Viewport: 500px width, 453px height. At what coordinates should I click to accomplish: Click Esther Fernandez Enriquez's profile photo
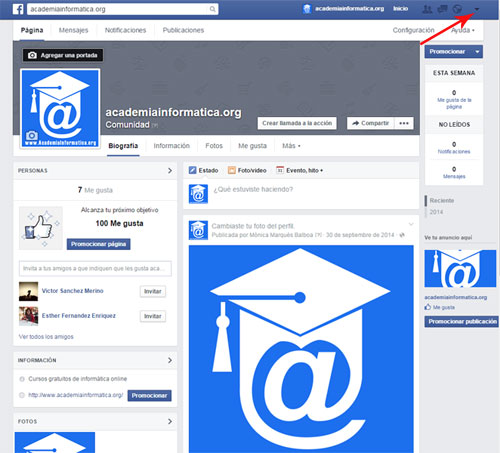[28, 316]
